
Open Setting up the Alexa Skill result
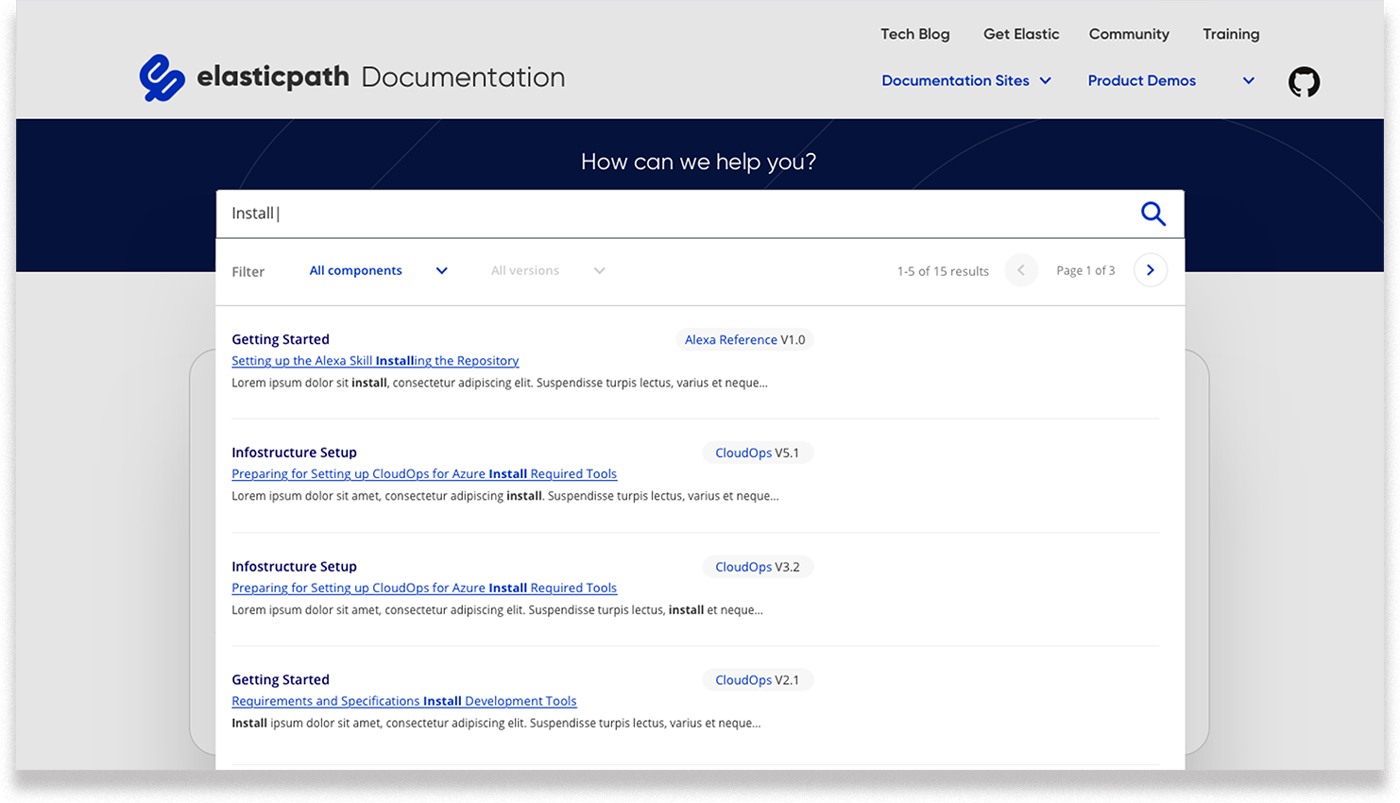tap(375, 360)
